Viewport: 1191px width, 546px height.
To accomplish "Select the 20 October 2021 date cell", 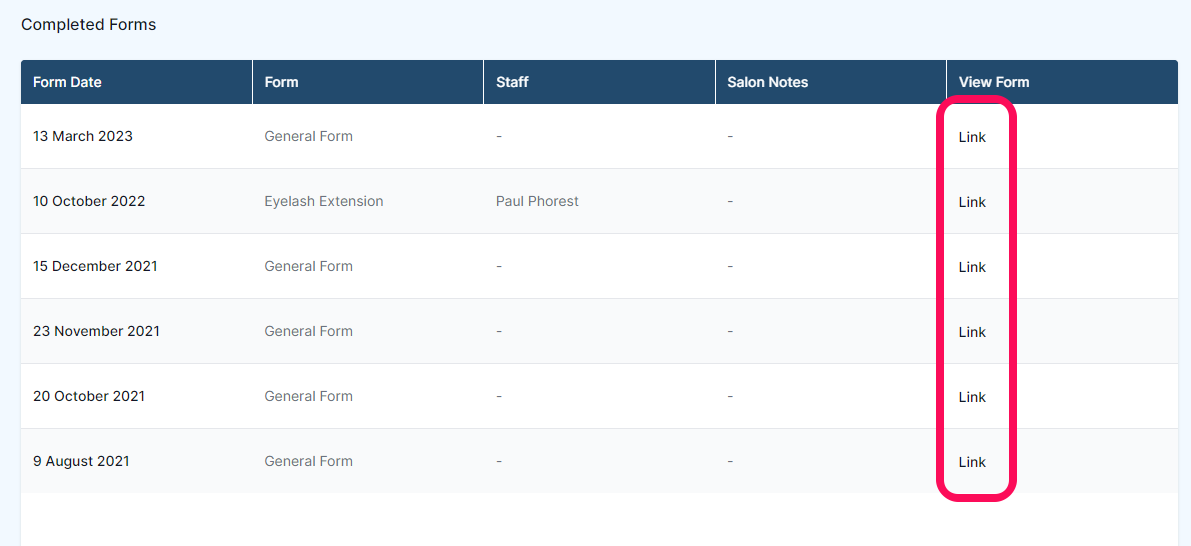I will pyautogui.click(x=89, y=396).
